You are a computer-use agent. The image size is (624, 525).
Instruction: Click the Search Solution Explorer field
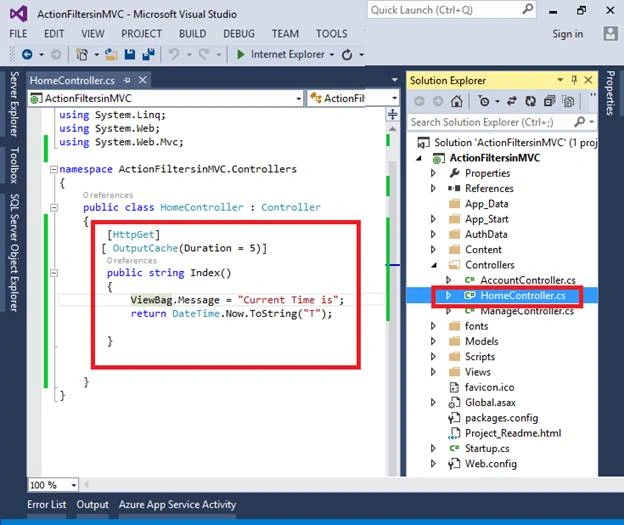coord(492,122)
